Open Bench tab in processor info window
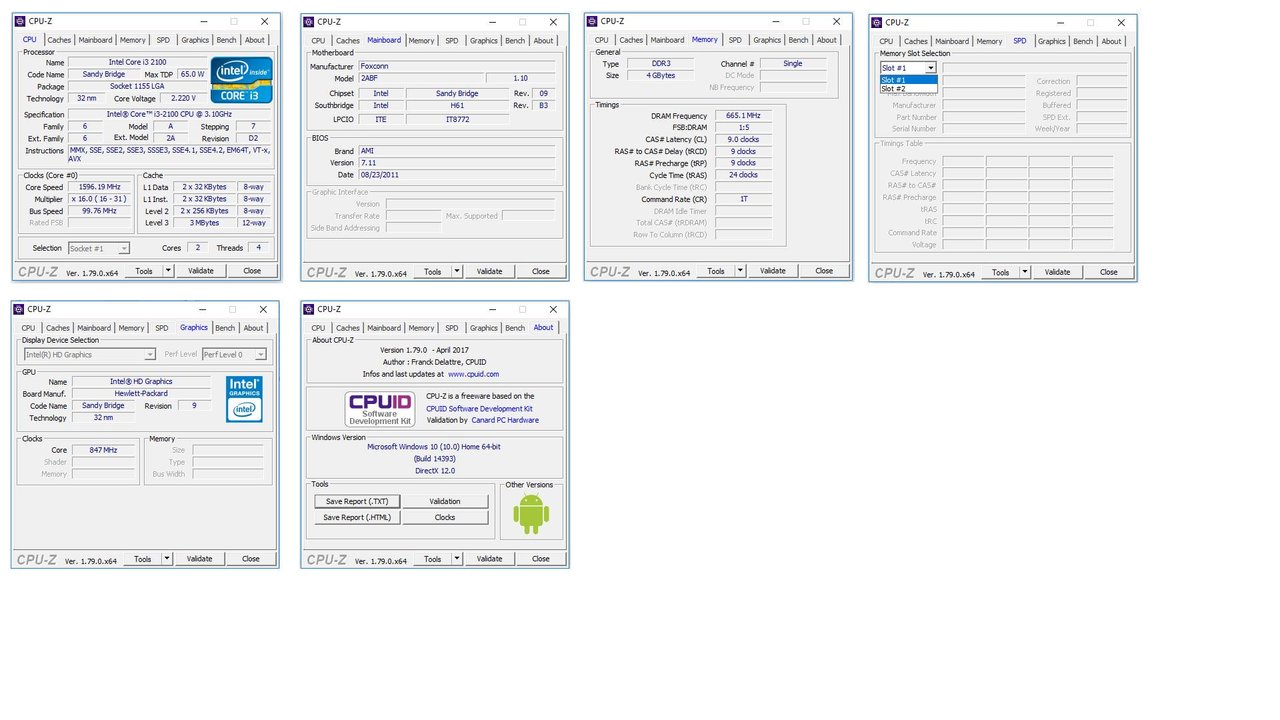The image size is (1280, 720). pyautogui.click(x=226, y=40)
